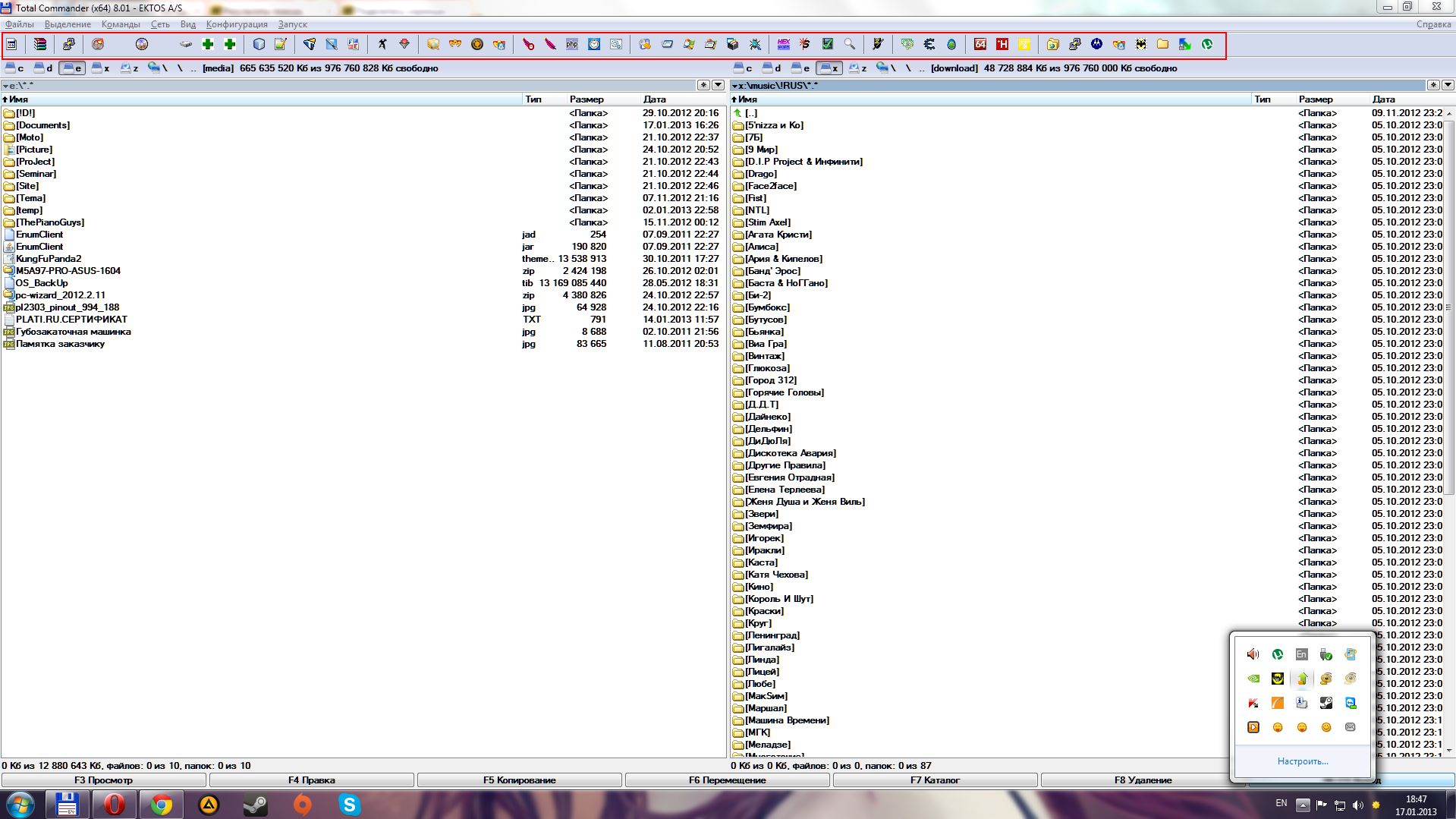Switch right panel to drive z
Screen dimensions: 1456x819
point(858,68)
